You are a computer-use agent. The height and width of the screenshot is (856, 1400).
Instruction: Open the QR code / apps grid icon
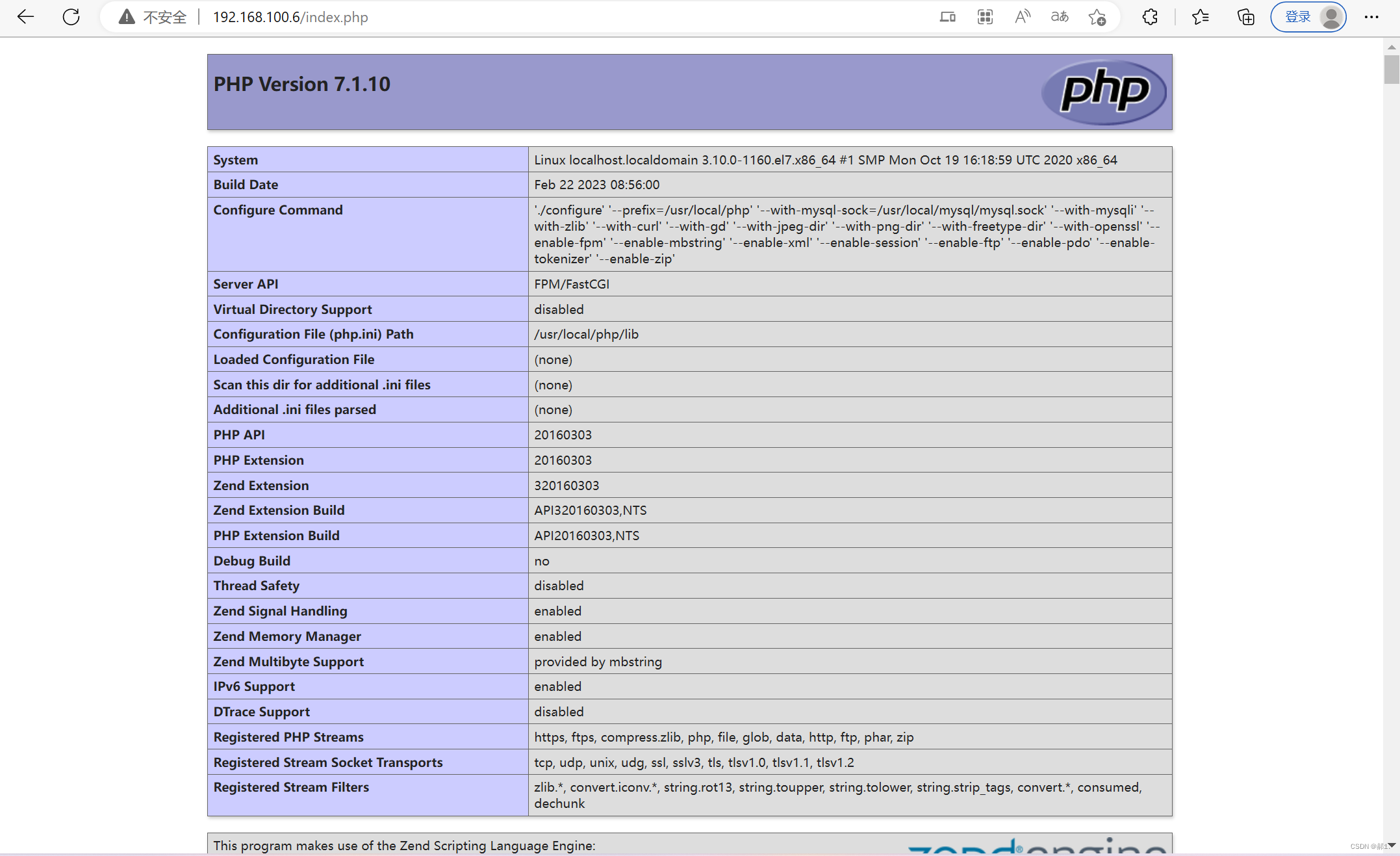point(985,17)
